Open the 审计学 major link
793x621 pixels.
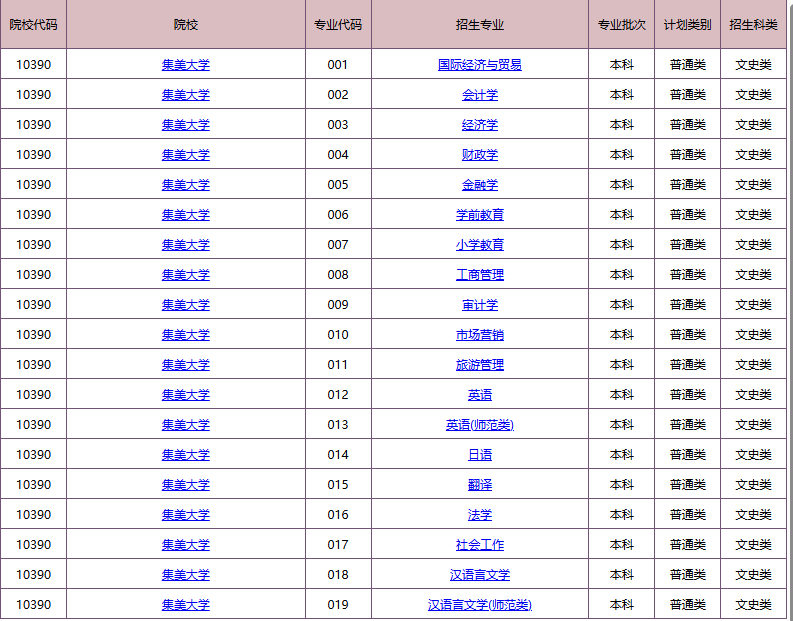[x=479, y=304]
